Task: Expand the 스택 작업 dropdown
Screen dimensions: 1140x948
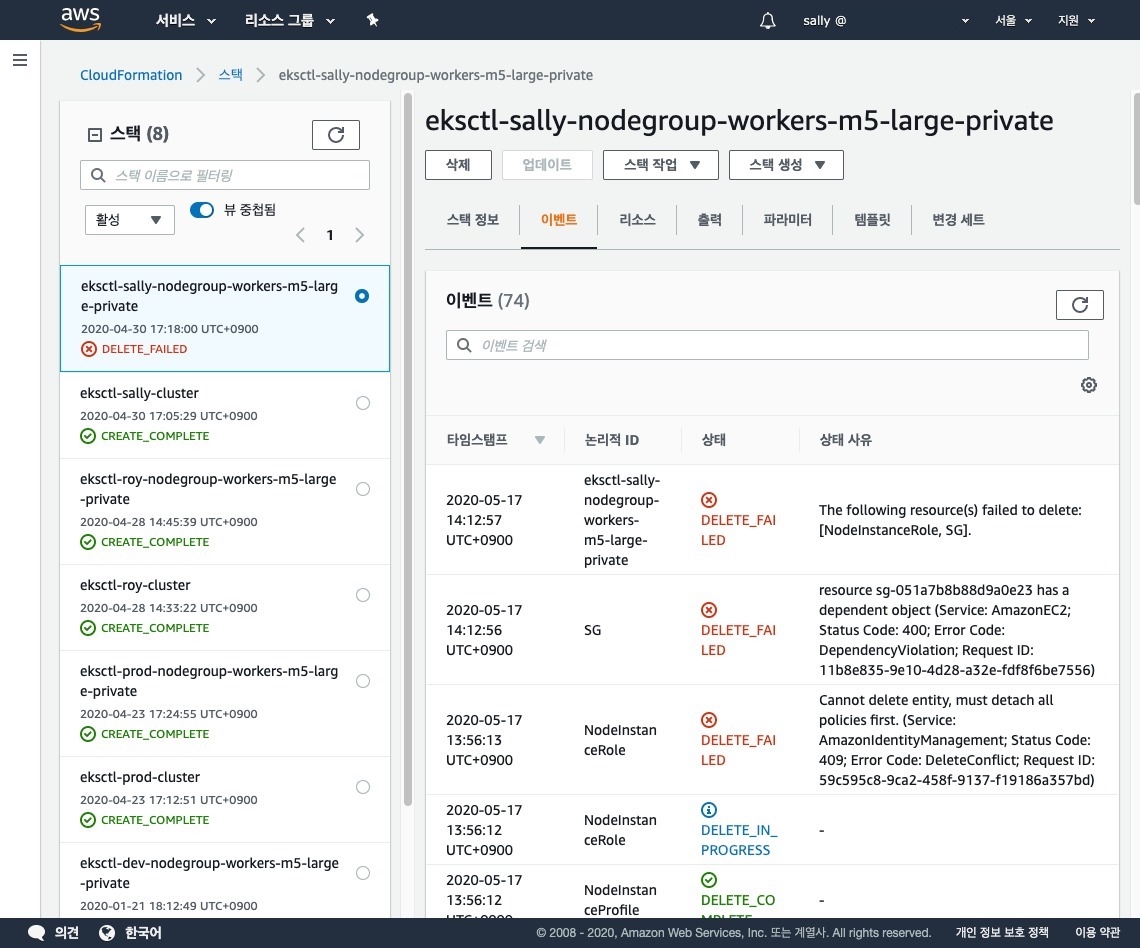Action: point(660,165)
